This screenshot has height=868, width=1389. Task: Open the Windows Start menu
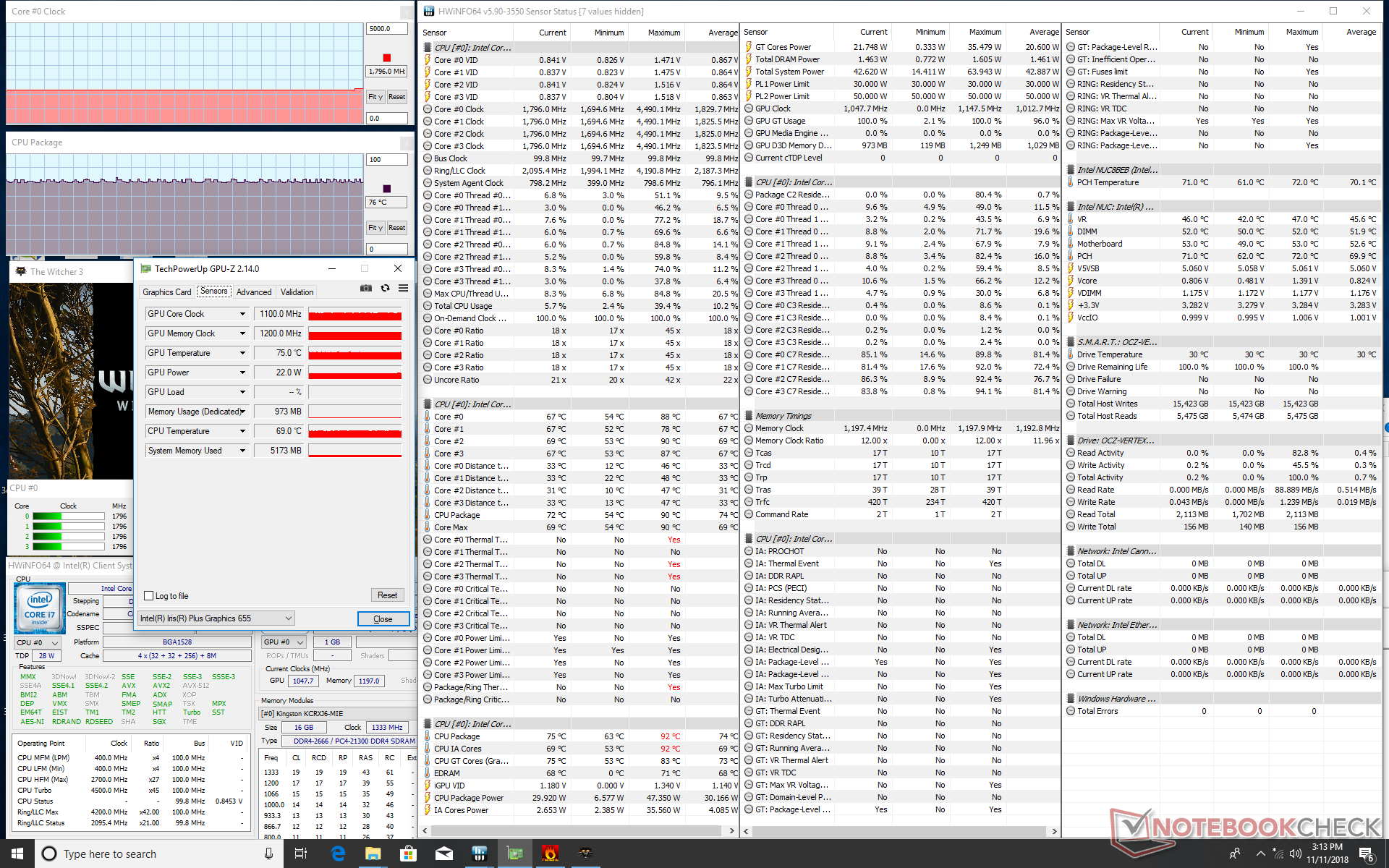[17, 854]
